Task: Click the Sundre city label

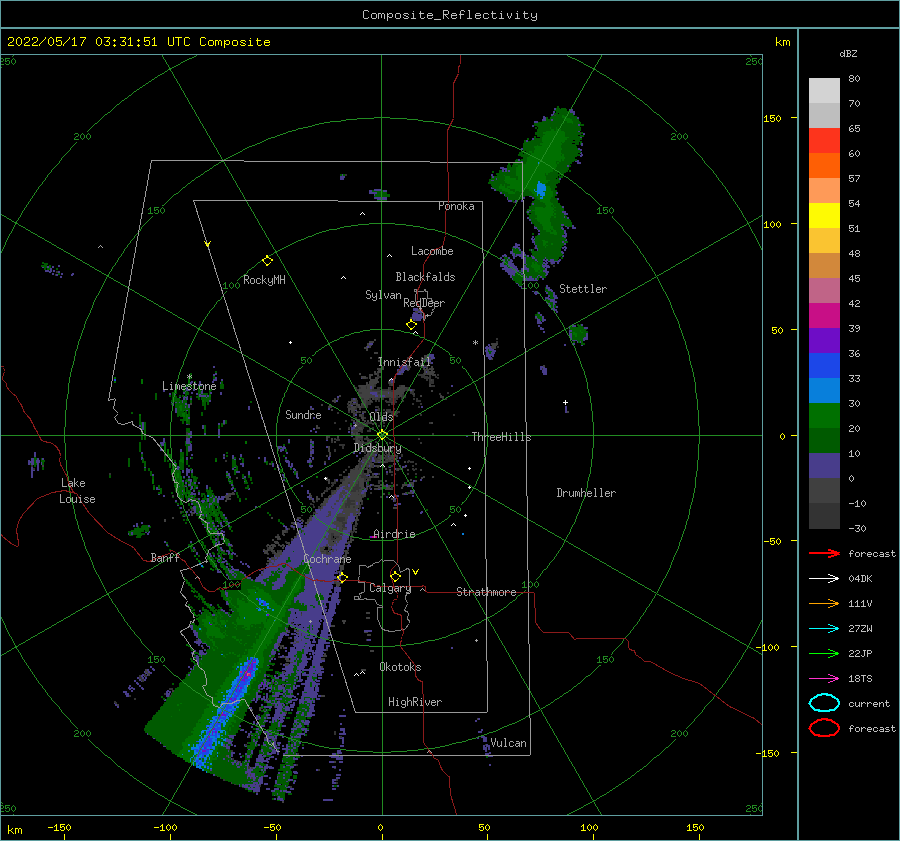Action: (303, 414)
